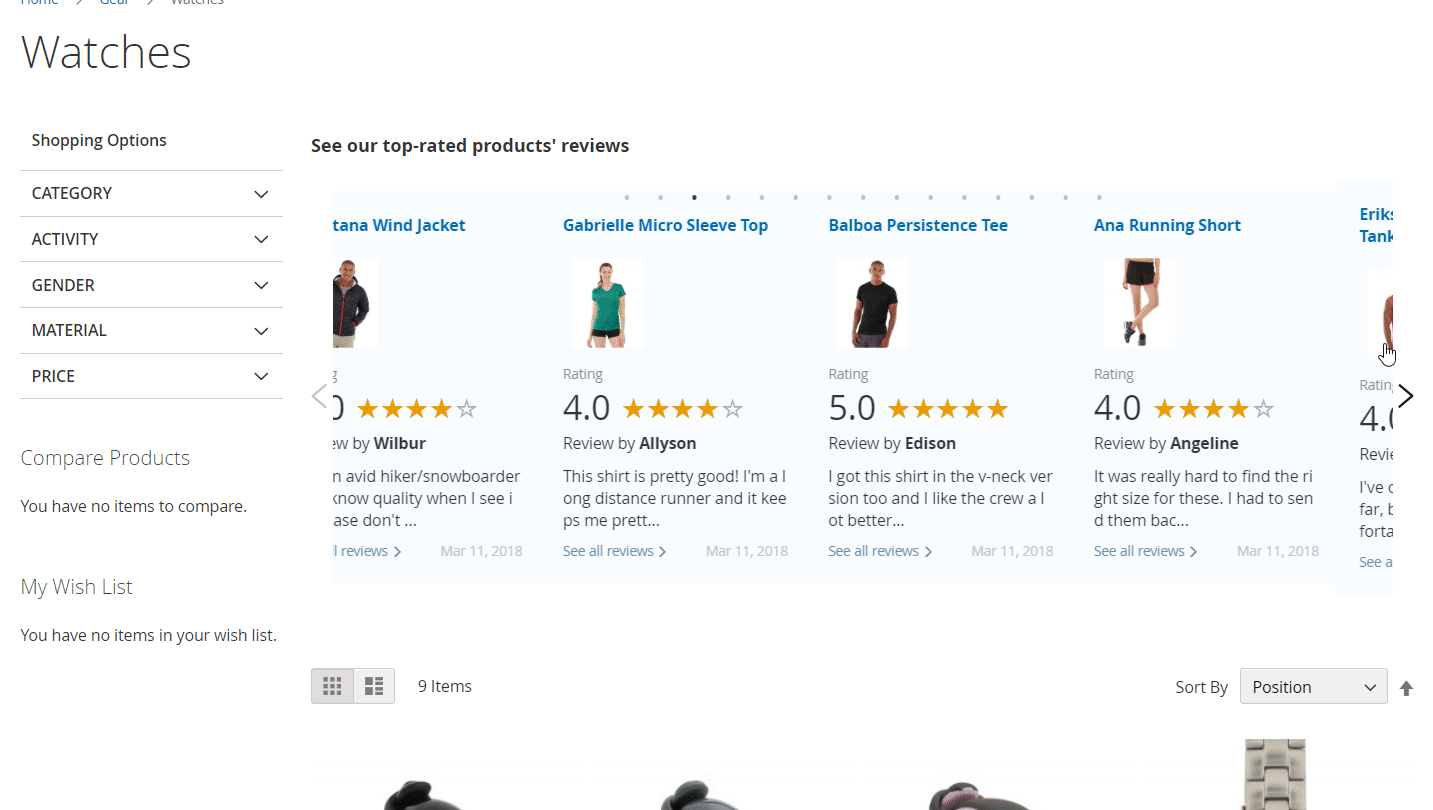Expand the ACTIVITY filter

coord(151,239)
